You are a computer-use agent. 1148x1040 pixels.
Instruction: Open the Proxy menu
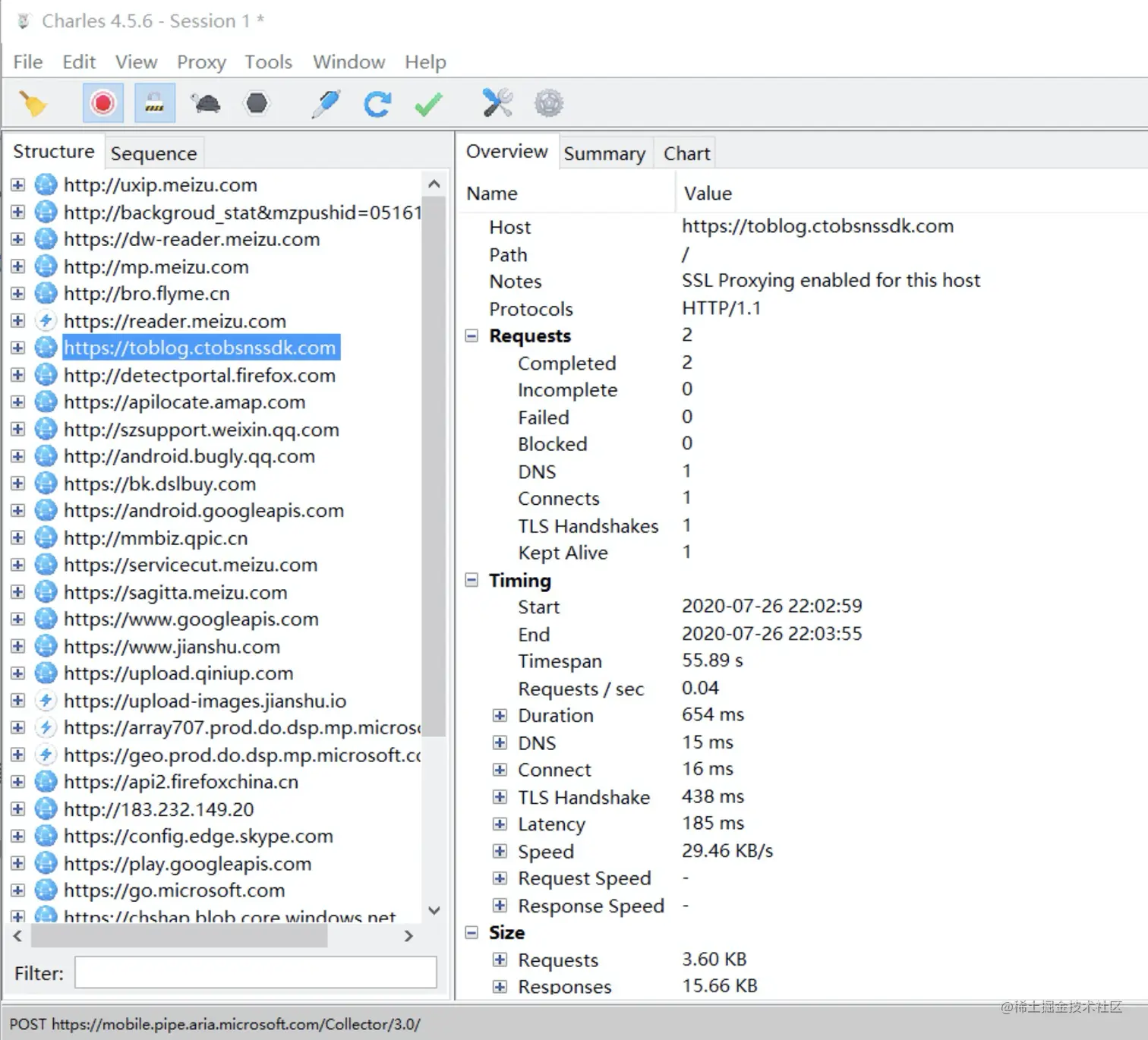(201, 61)
